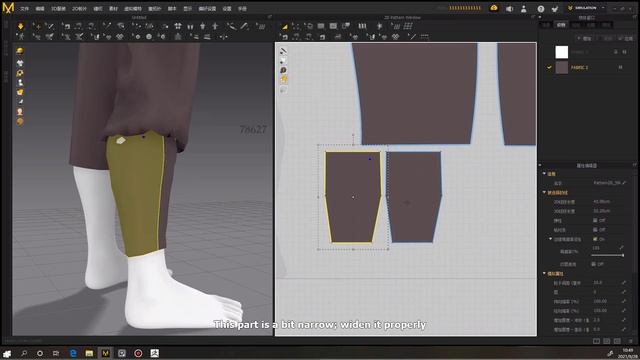The image size is (640, 360).
Task: Select the highlighted second tab in object browser
Action: [561, 25]
